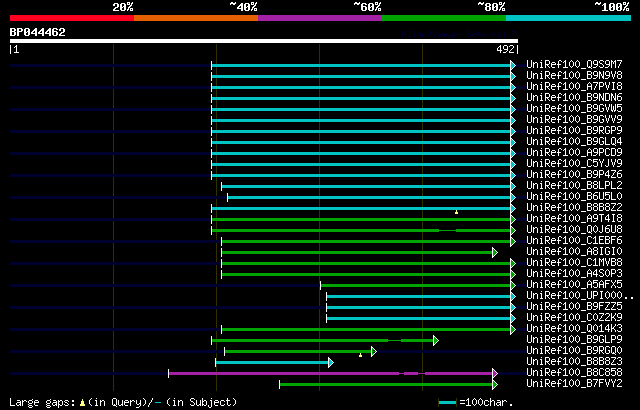The height and width of the screenshot is (410, 640).
Task: Click UniRef100_B9NDN6 subject name
Action: point(574,98)
